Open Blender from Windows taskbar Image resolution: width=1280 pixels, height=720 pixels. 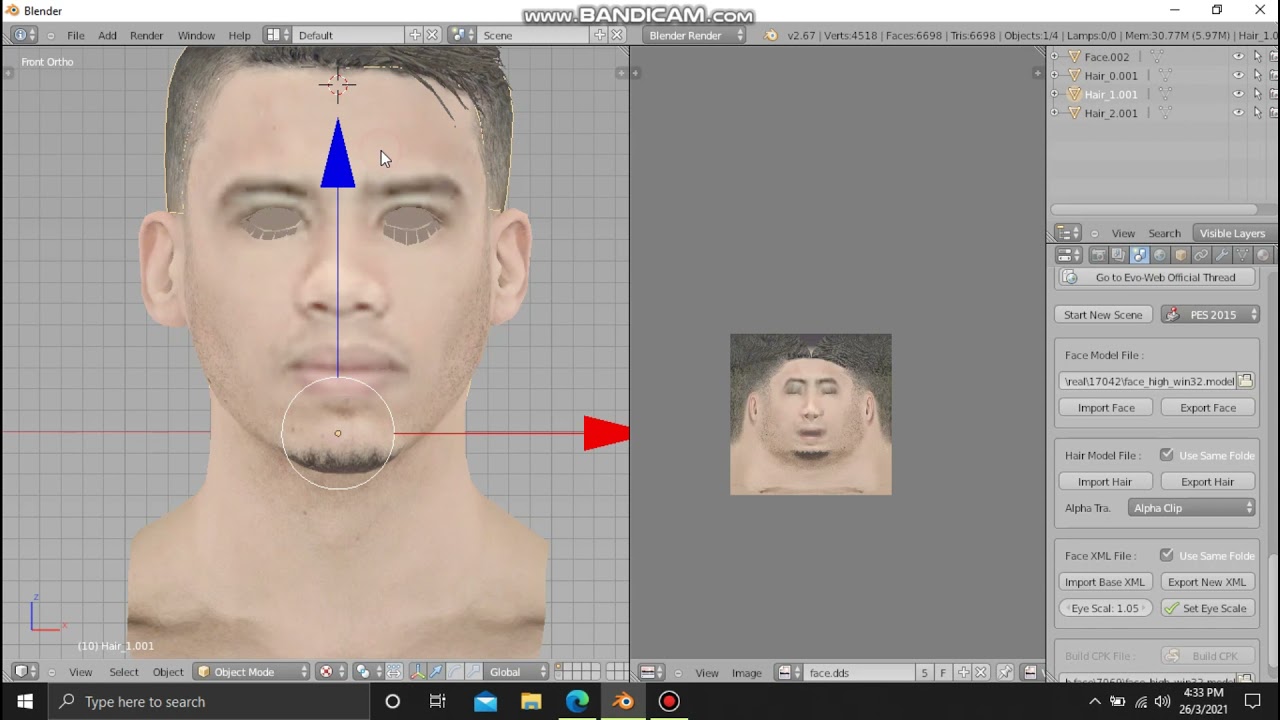point(623,702)
